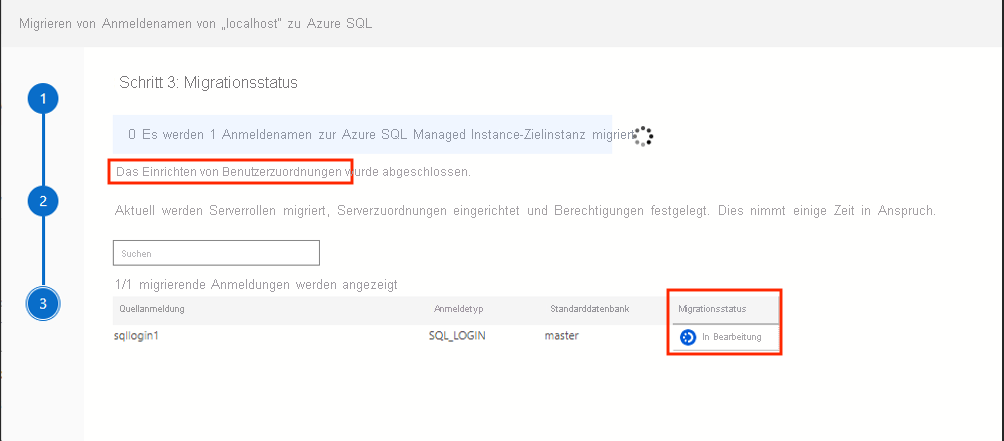Image resolution: width=1004 pixels, height=441 pixels.
Task: Sort by Quellanmeldung column header
Action: coord(152,309)
